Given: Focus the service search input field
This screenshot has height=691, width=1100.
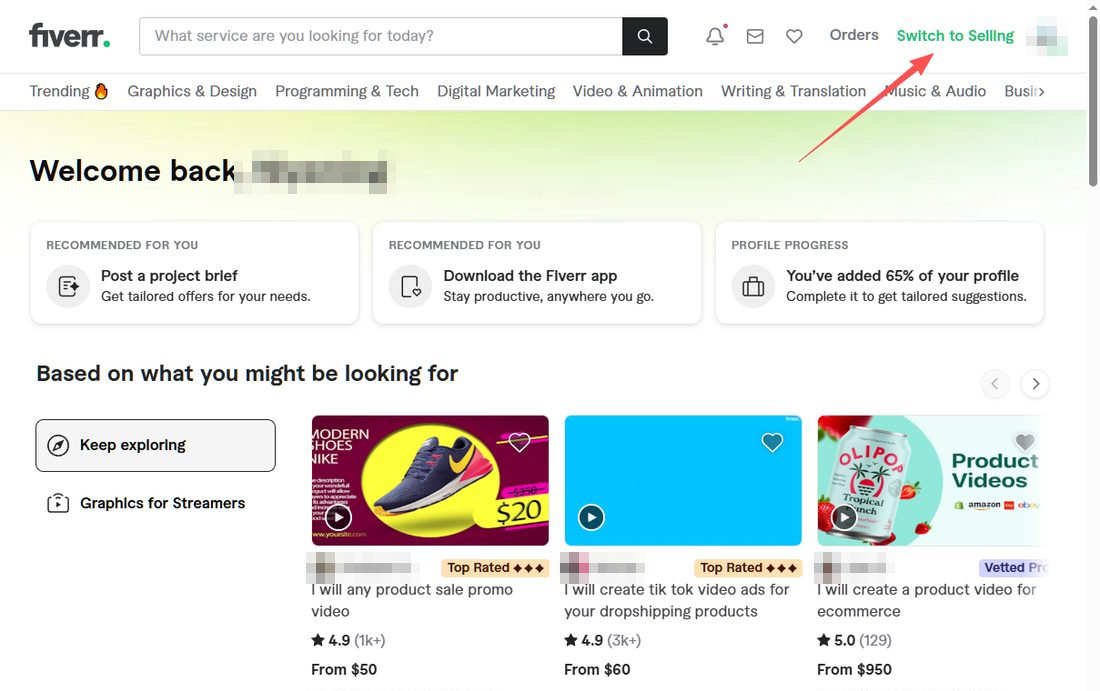Looking at the screenshot, I should pyautogui.click(x=381, y=36).
